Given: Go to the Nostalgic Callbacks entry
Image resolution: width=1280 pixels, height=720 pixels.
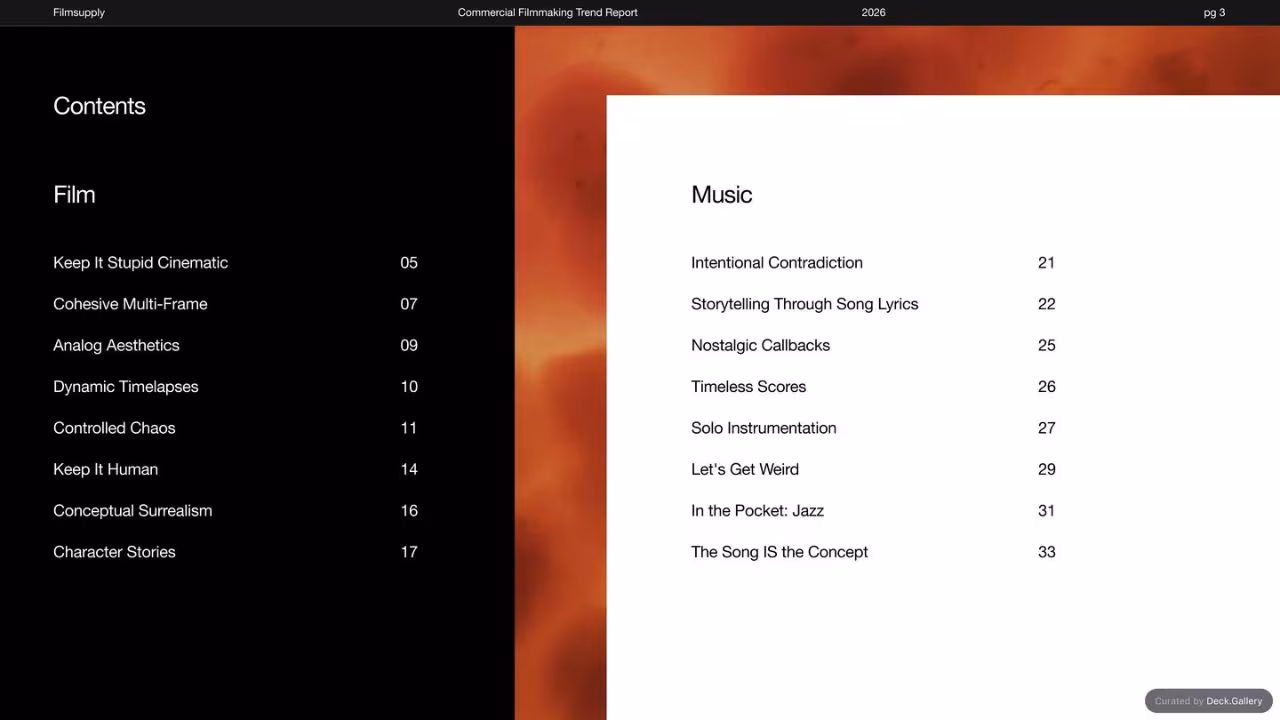Looking at the screenshot, I should [x=760, y=345].
